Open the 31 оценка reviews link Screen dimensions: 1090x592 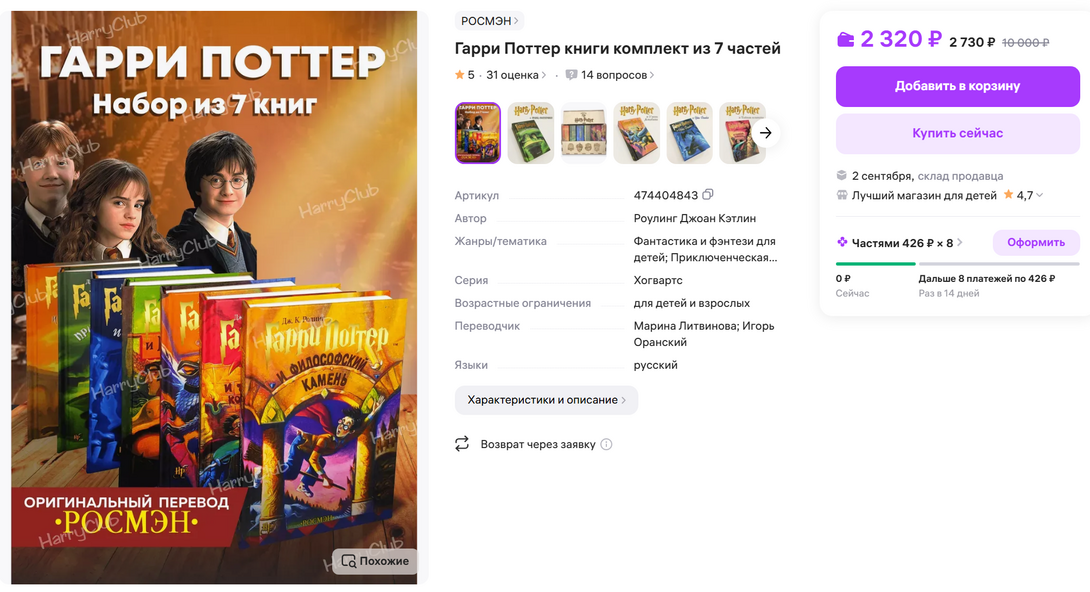pyautogui.click(x=516, y=75)
